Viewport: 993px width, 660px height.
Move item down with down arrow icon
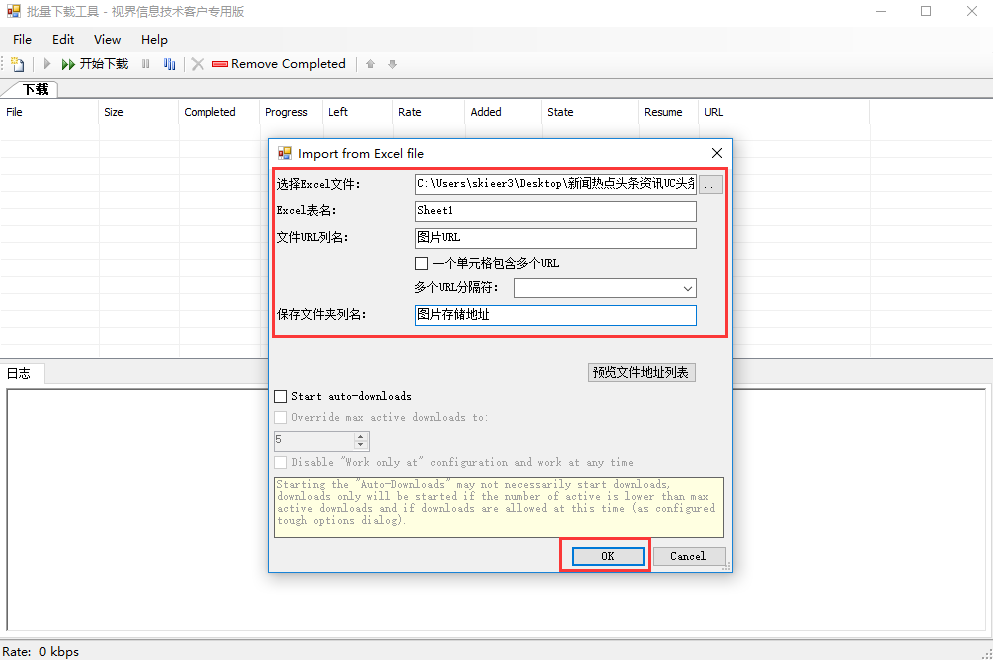click(392, 64)
